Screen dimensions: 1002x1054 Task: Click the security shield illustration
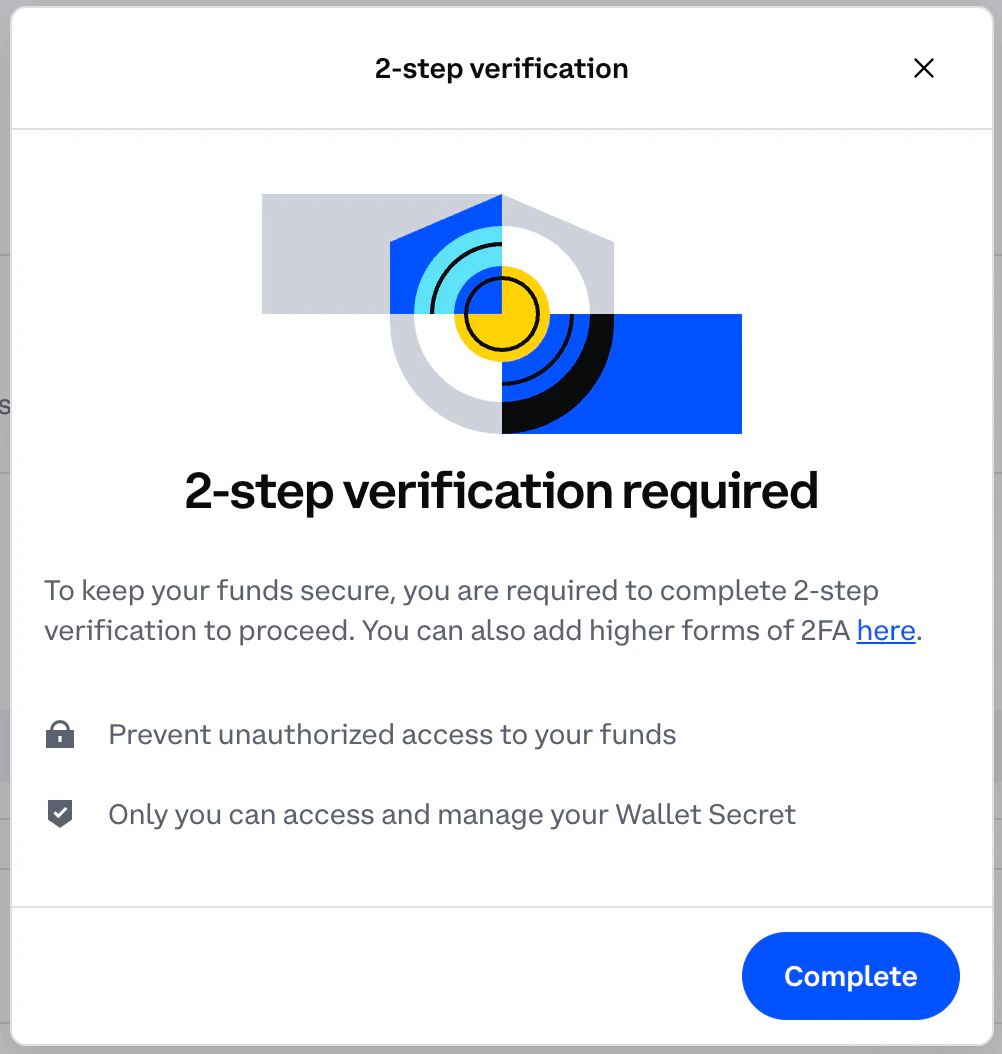click(x=500, y=313)
